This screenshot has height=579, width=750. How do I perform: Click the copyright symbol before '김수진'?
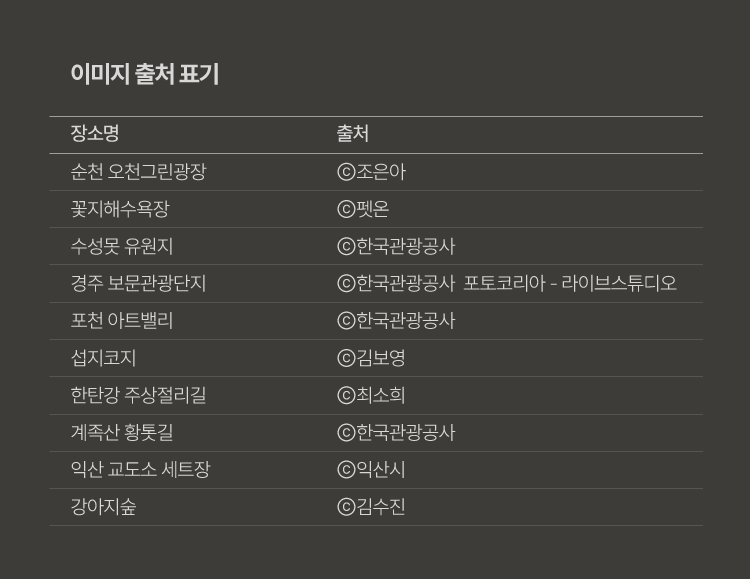point(346,507)
